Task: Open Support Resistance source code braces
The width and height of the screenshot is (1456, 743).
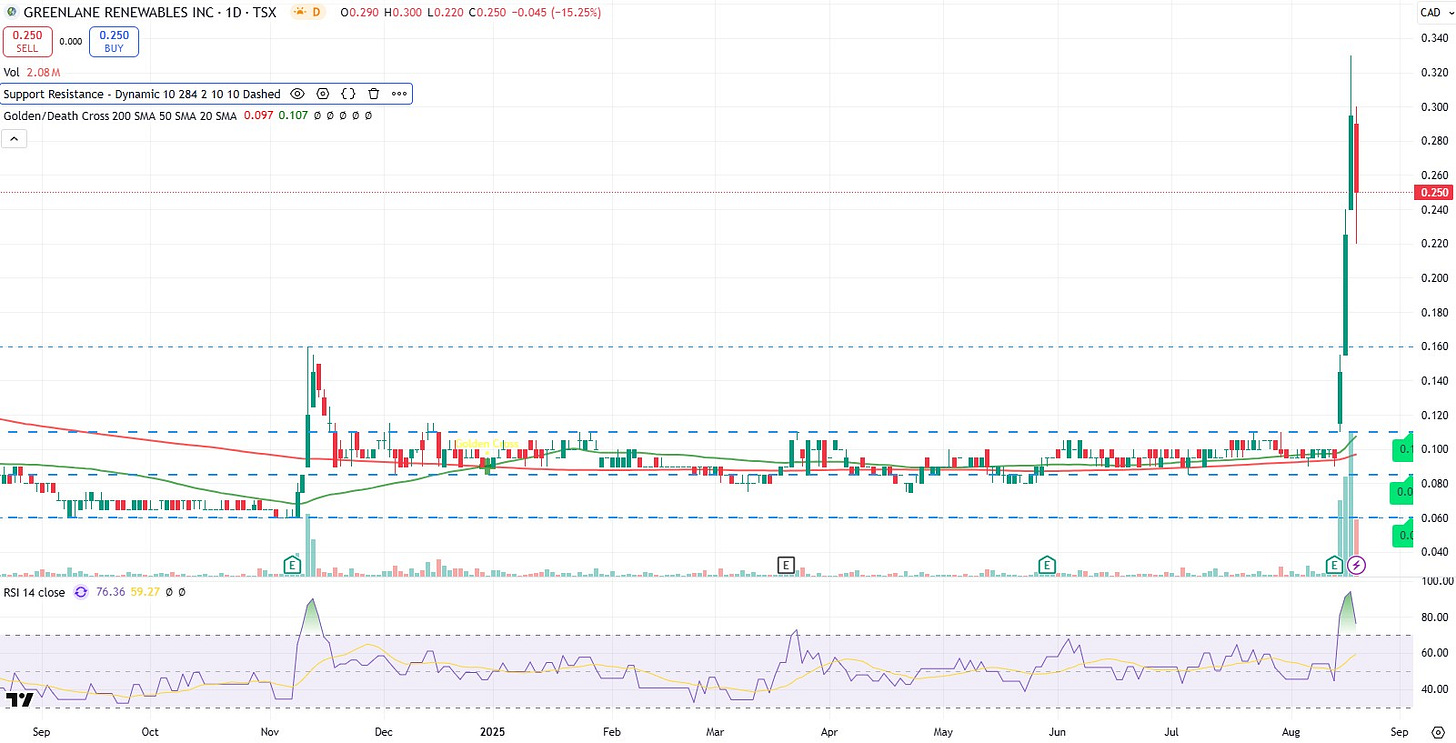Action: click(348, 94)
